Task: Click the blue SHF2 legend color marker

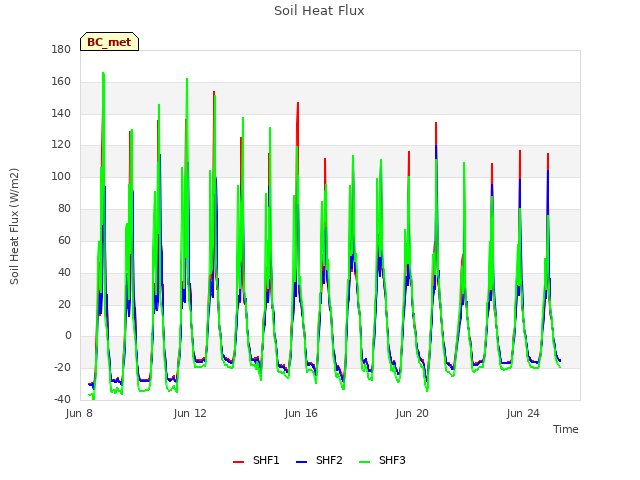Action: click(x=301, y=462)
